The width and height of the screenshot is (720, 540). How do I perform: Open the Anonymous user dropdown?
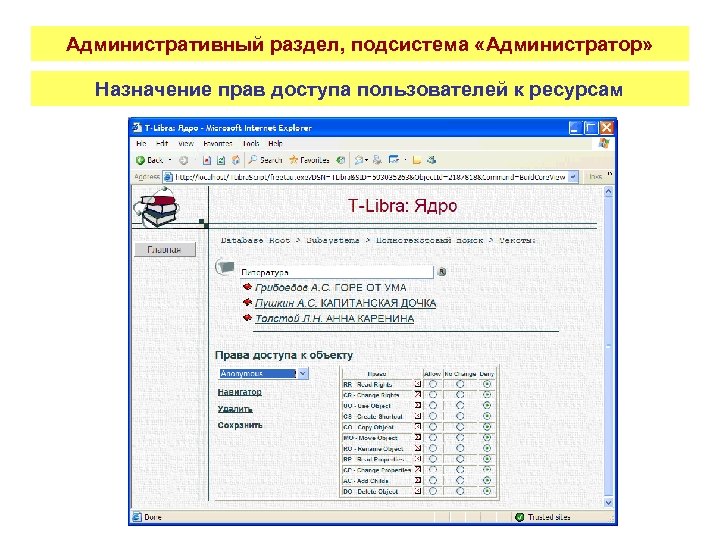pyautogui.click(x=303, y=373)
